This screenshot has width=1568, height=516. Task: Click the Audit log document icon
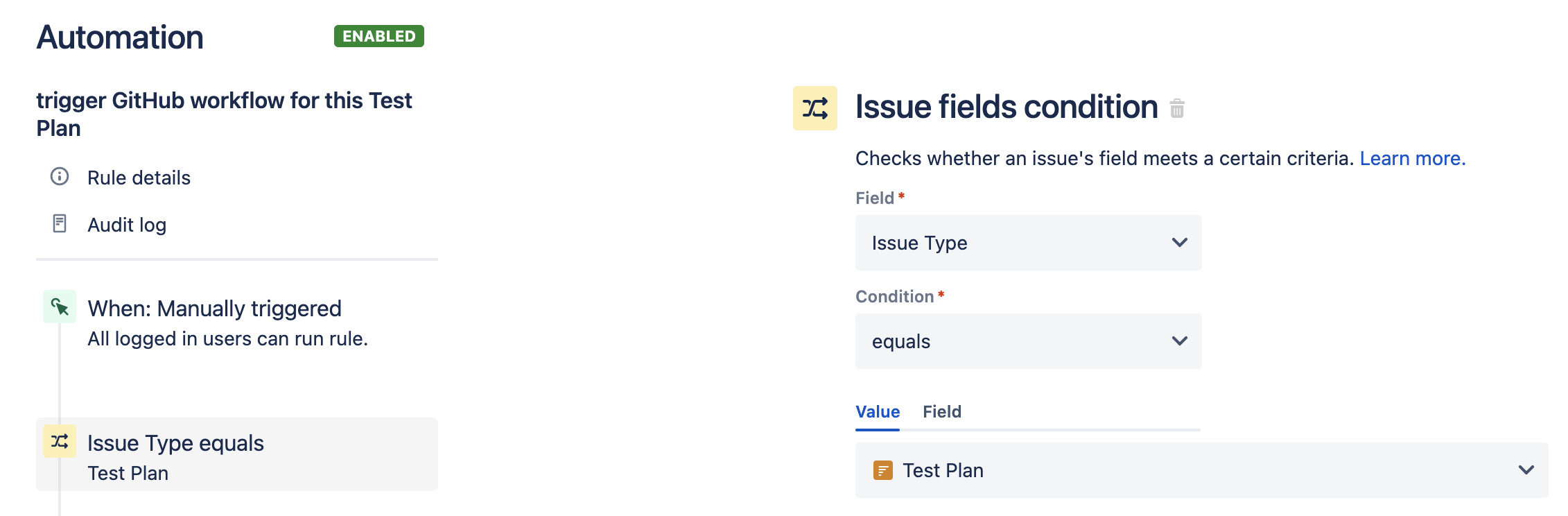[x=60, y=223]
